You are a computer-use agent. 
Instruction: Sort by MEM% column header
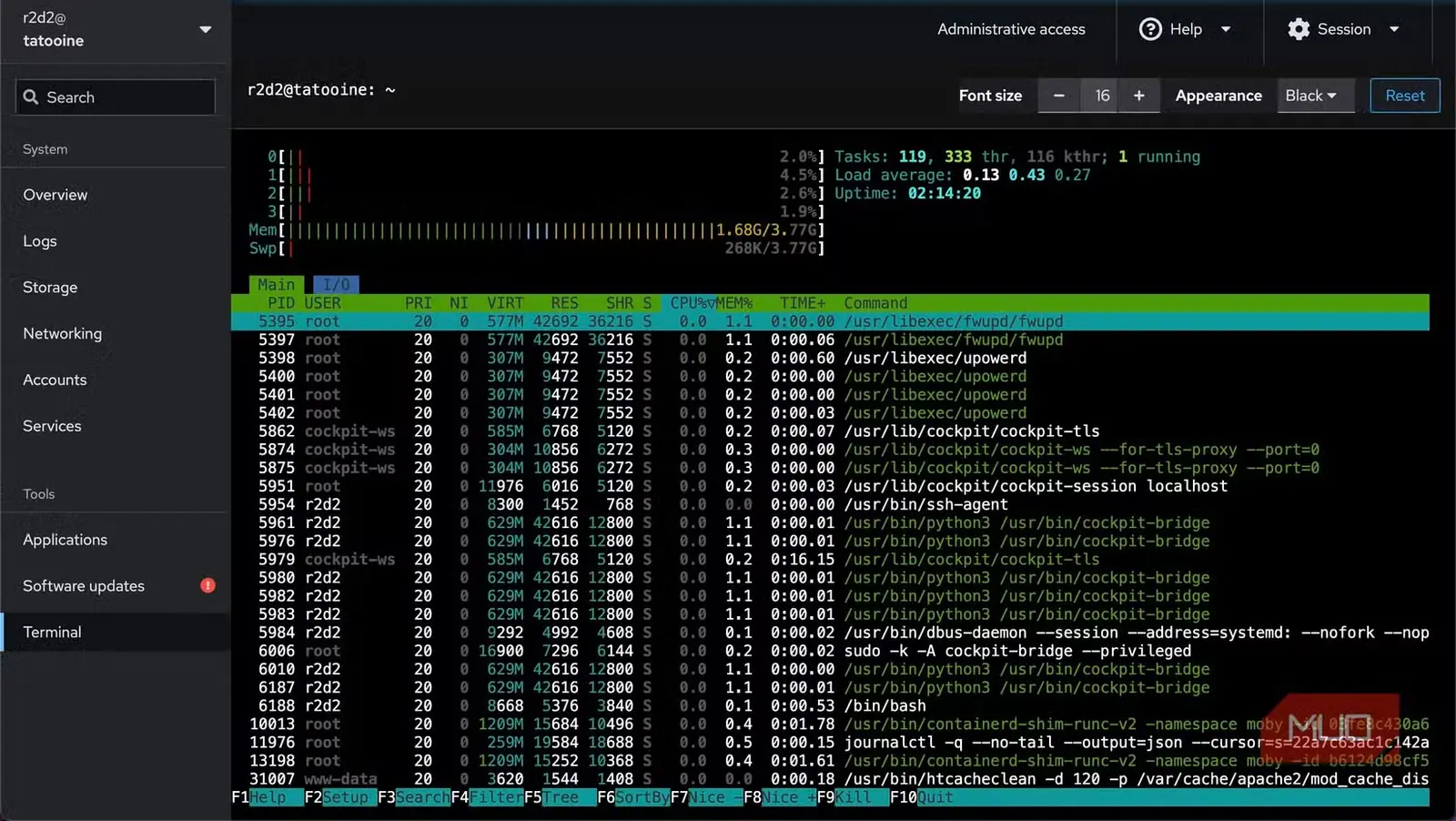click(734, 303)
